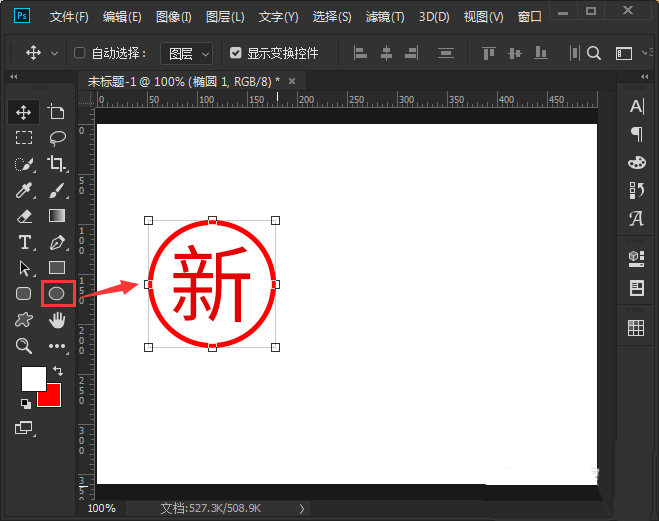Viewport: 659px width, 521px height.
Task: Activate the Crop tool
Action: [57, 164]
